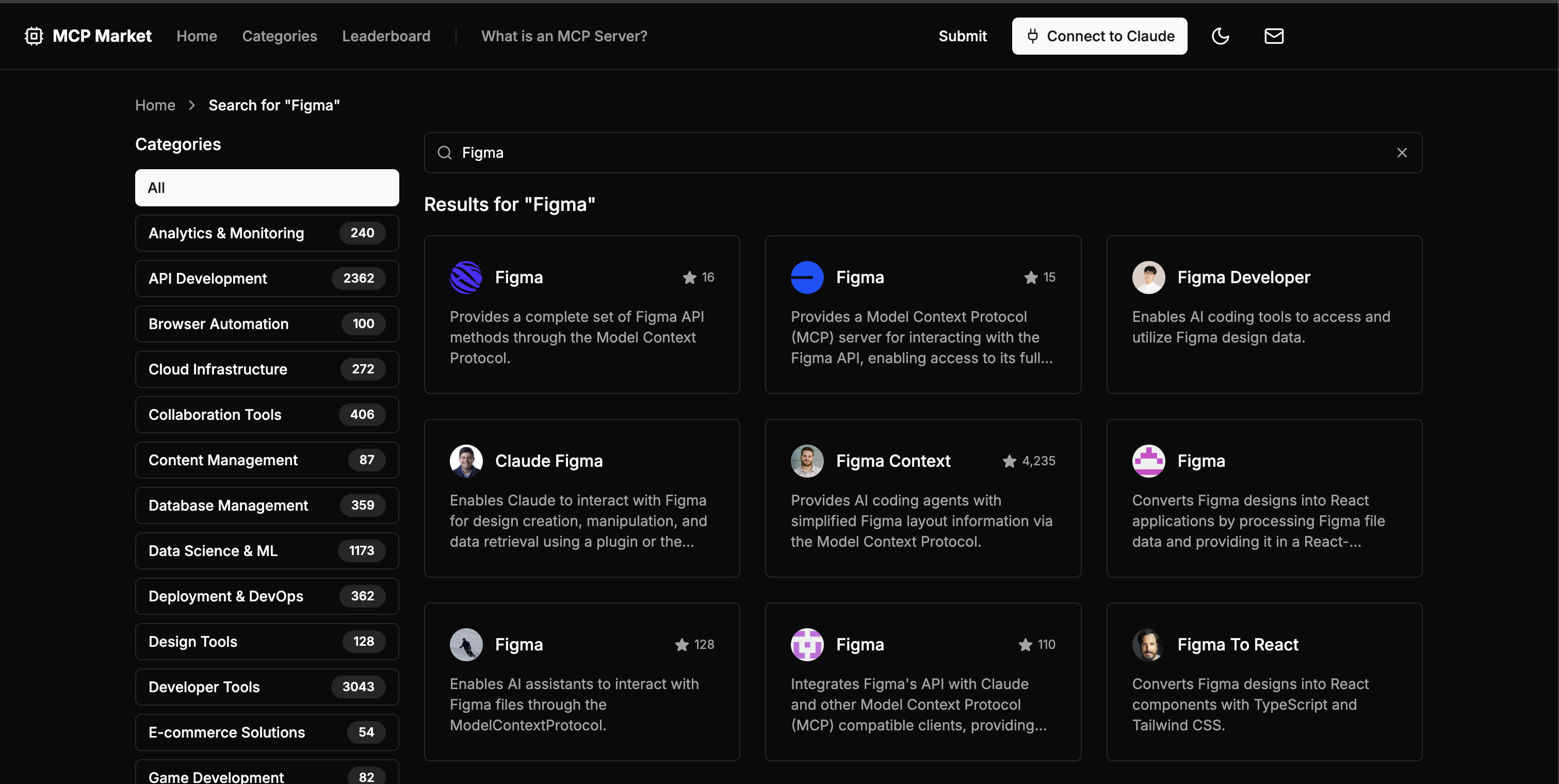Click the MCP Market chip logo

pos(34,36)
